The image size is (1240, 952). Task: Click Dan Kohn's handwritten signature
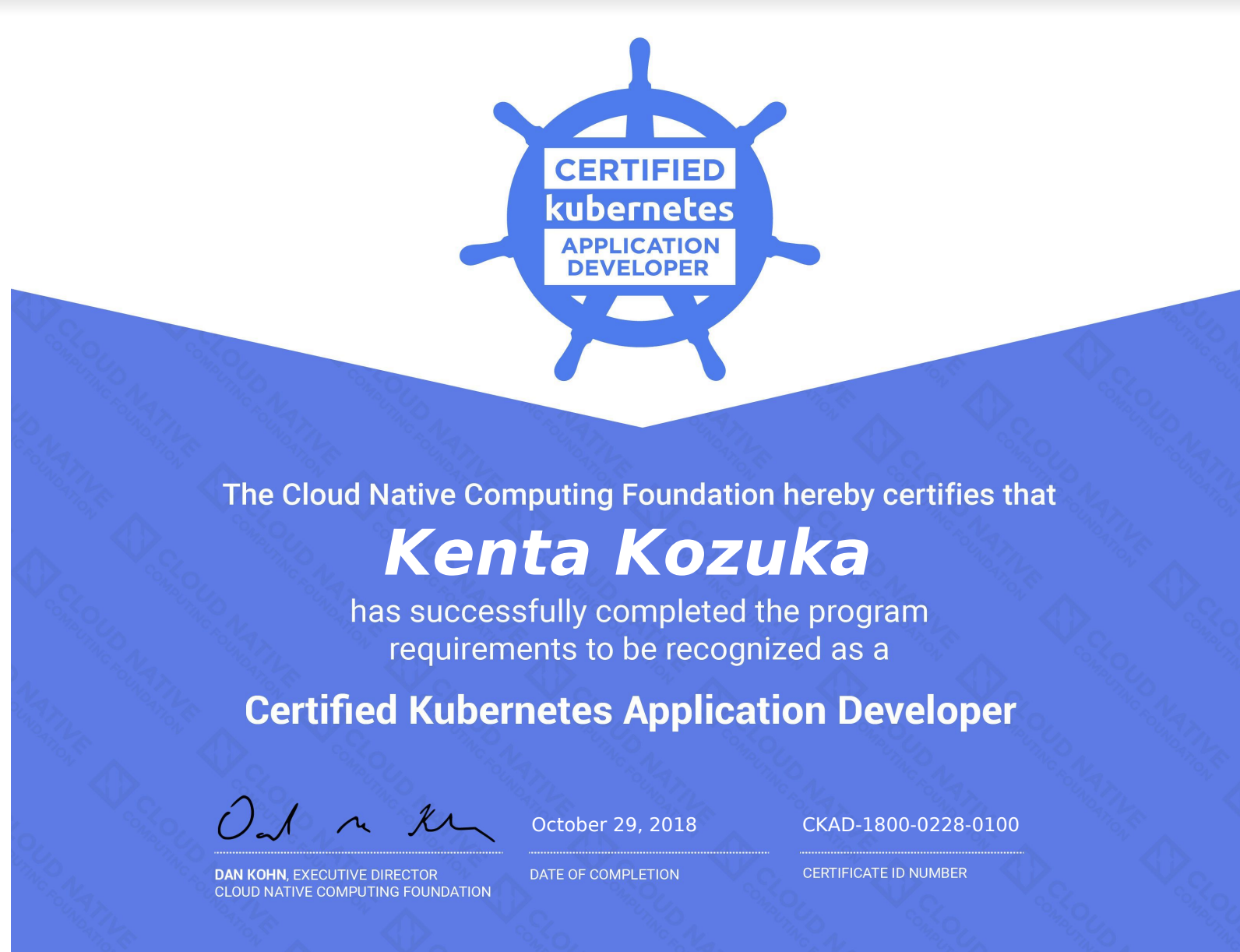(x=356, y=819)
